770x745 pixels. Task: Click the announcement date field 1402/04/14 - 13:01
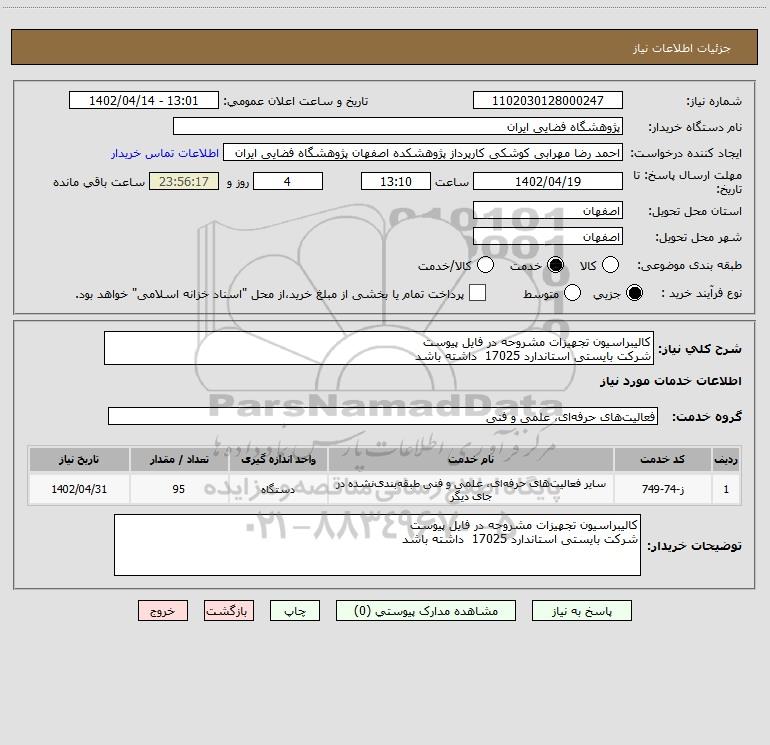[143, 100]
